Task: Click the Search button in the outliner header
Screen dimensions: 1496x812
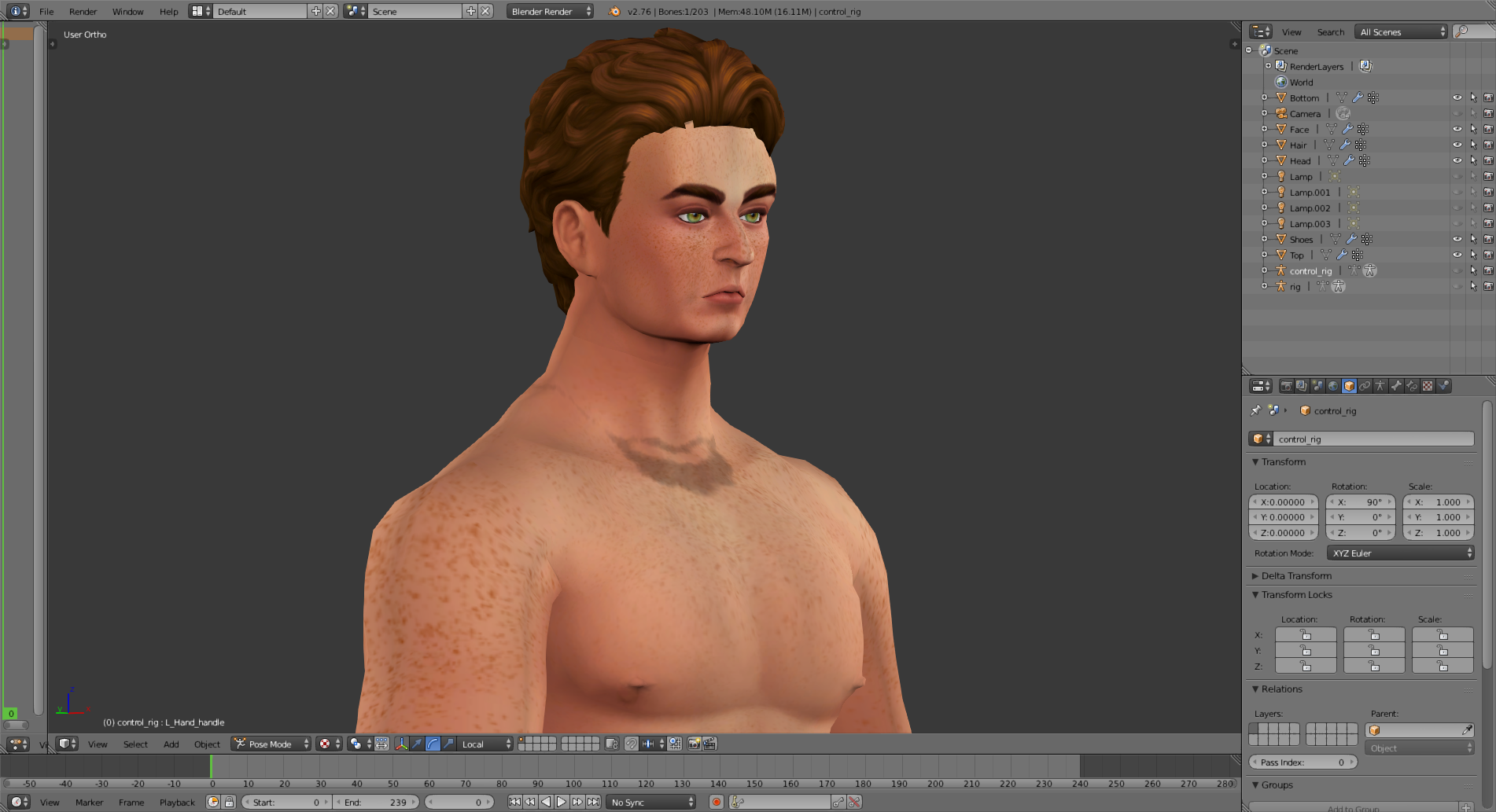Action: click(1330, 32)
